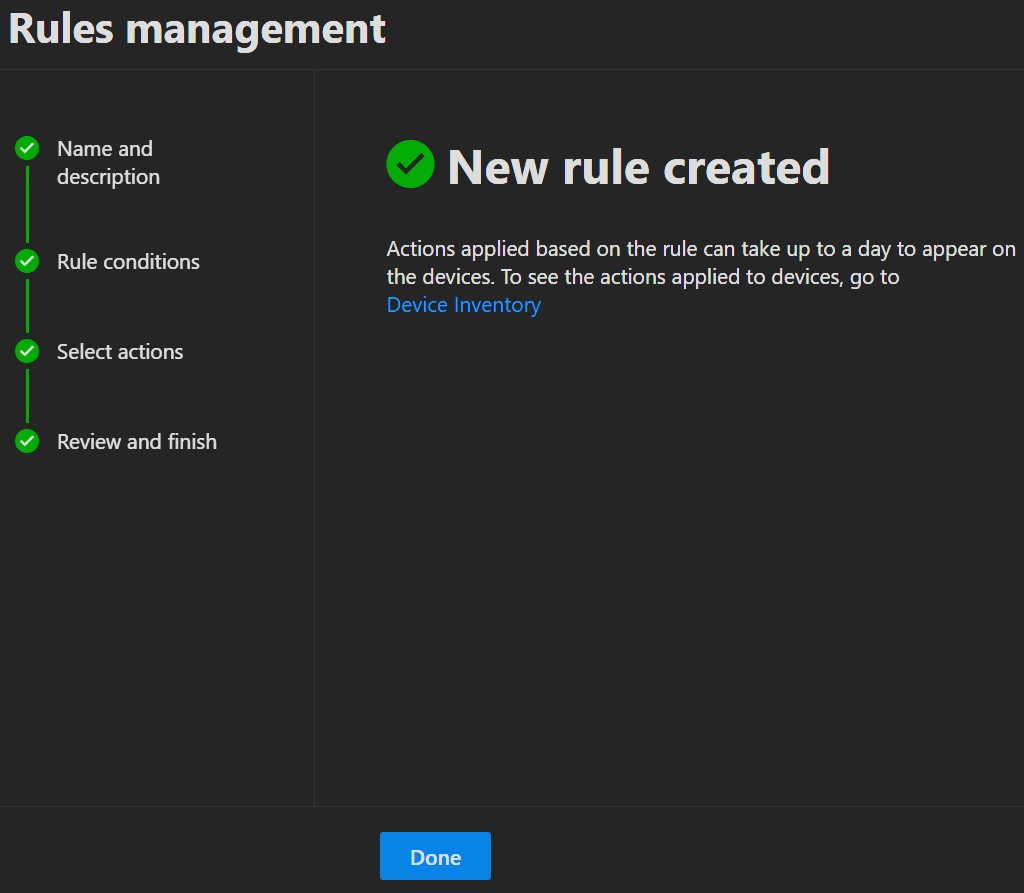Switch to the Select actions step
This screenshot has width=1024, height=893.
click(x=120, y=352)
